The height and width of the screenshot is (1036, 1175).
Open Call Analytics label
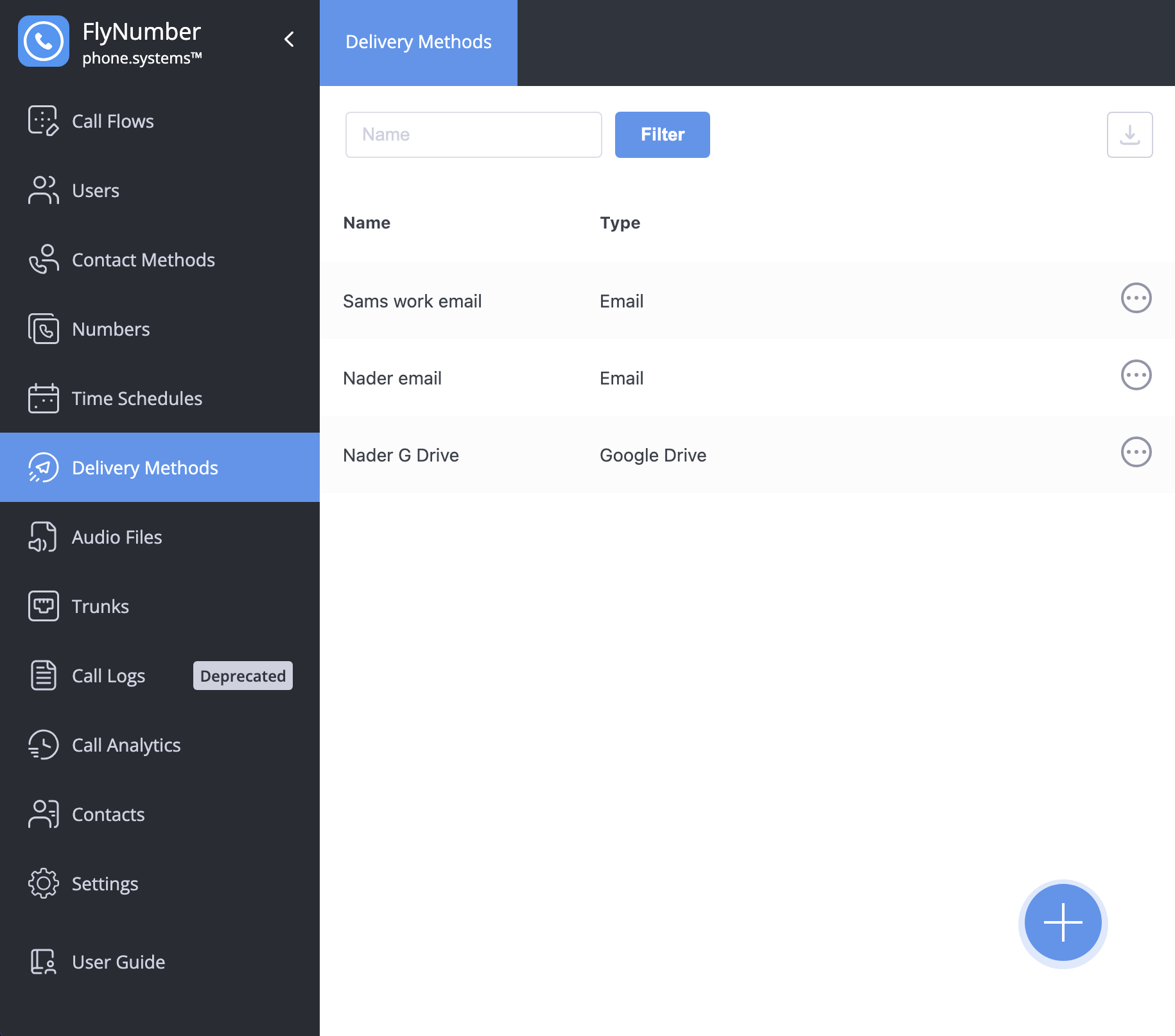tap(126, 745)
